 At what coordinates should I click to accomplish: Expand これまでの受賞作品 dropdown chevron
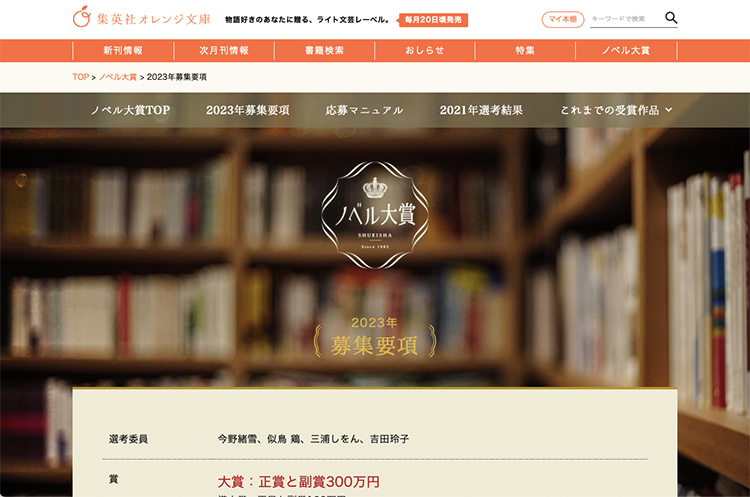[669, 110]
